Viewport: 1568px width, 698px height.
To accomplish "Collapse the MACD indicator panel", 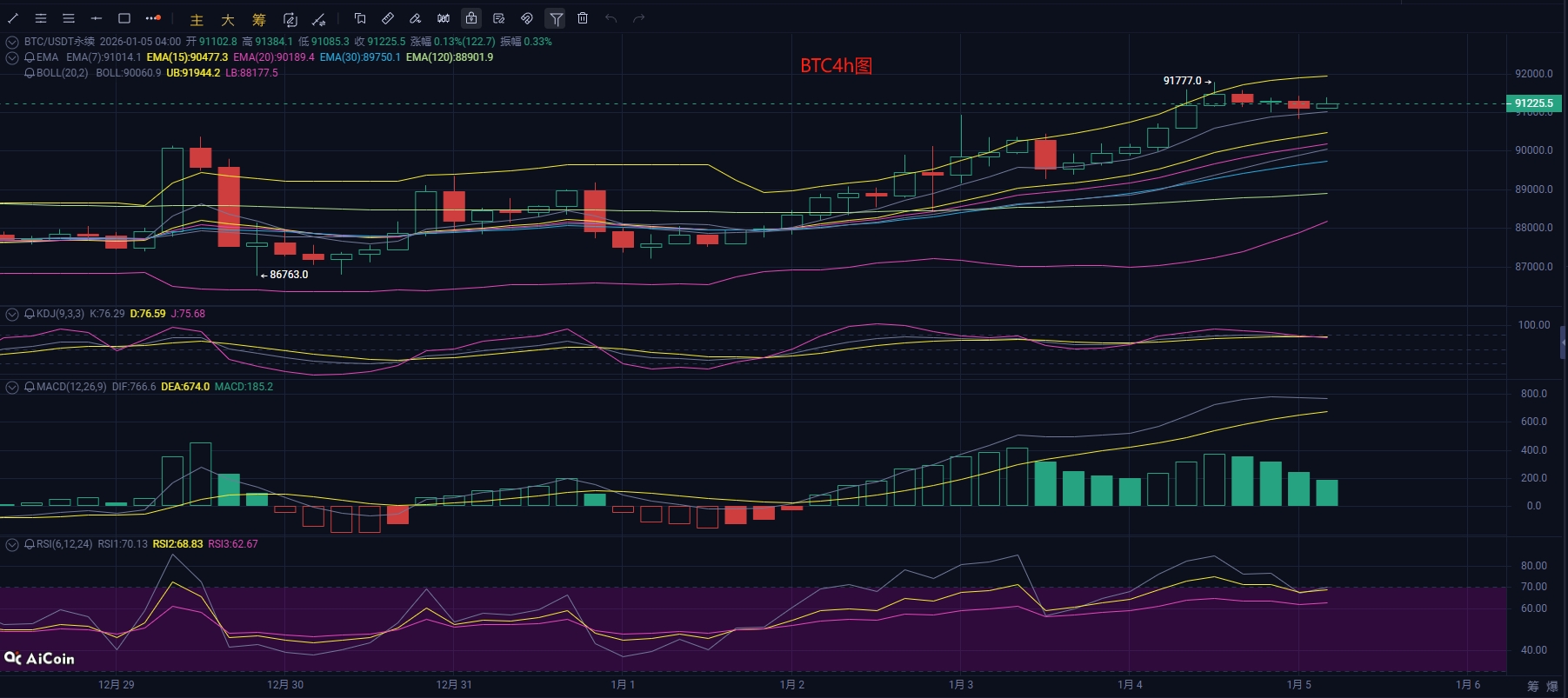I will point(12,387).
